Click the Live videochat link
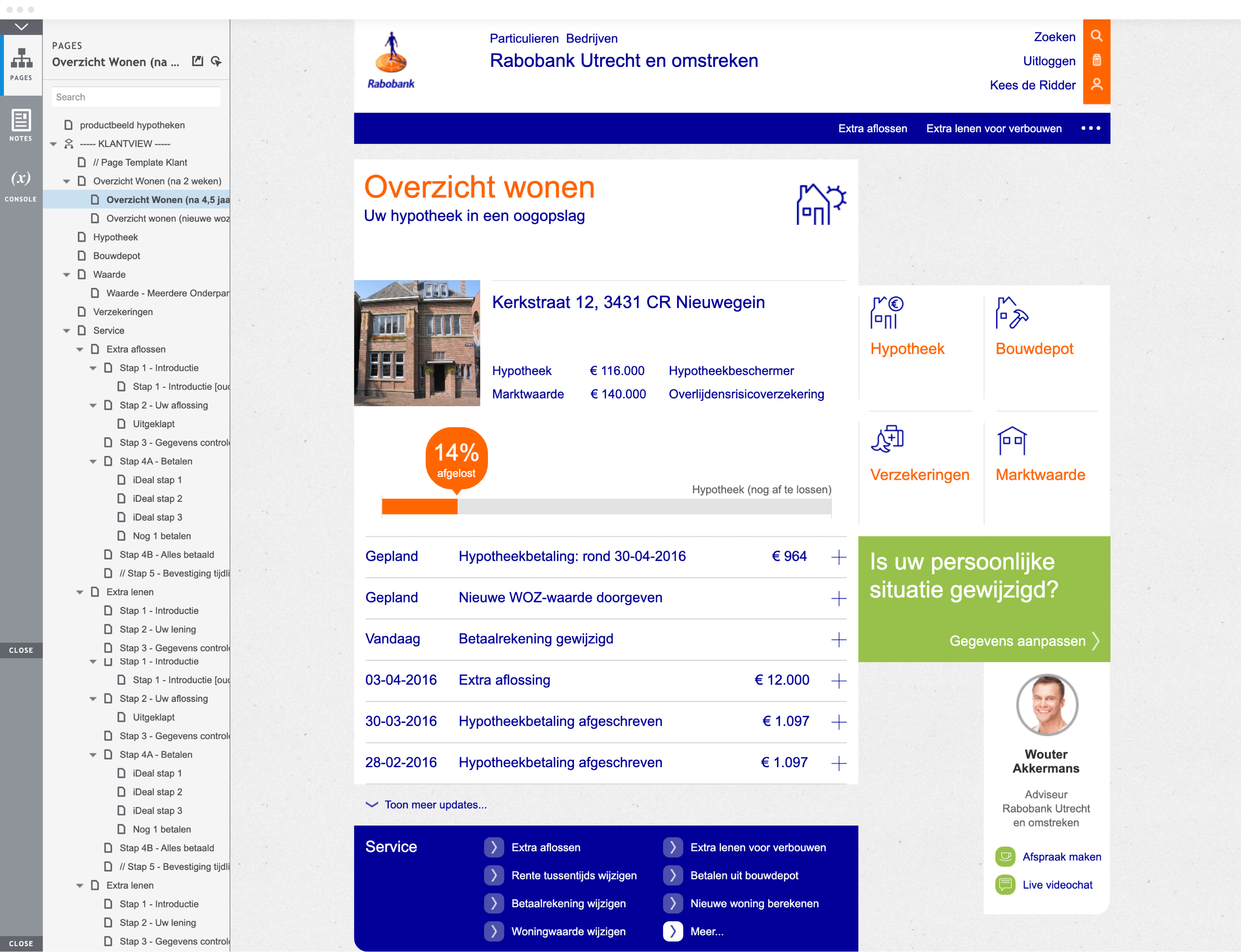 click(1057, 884)
